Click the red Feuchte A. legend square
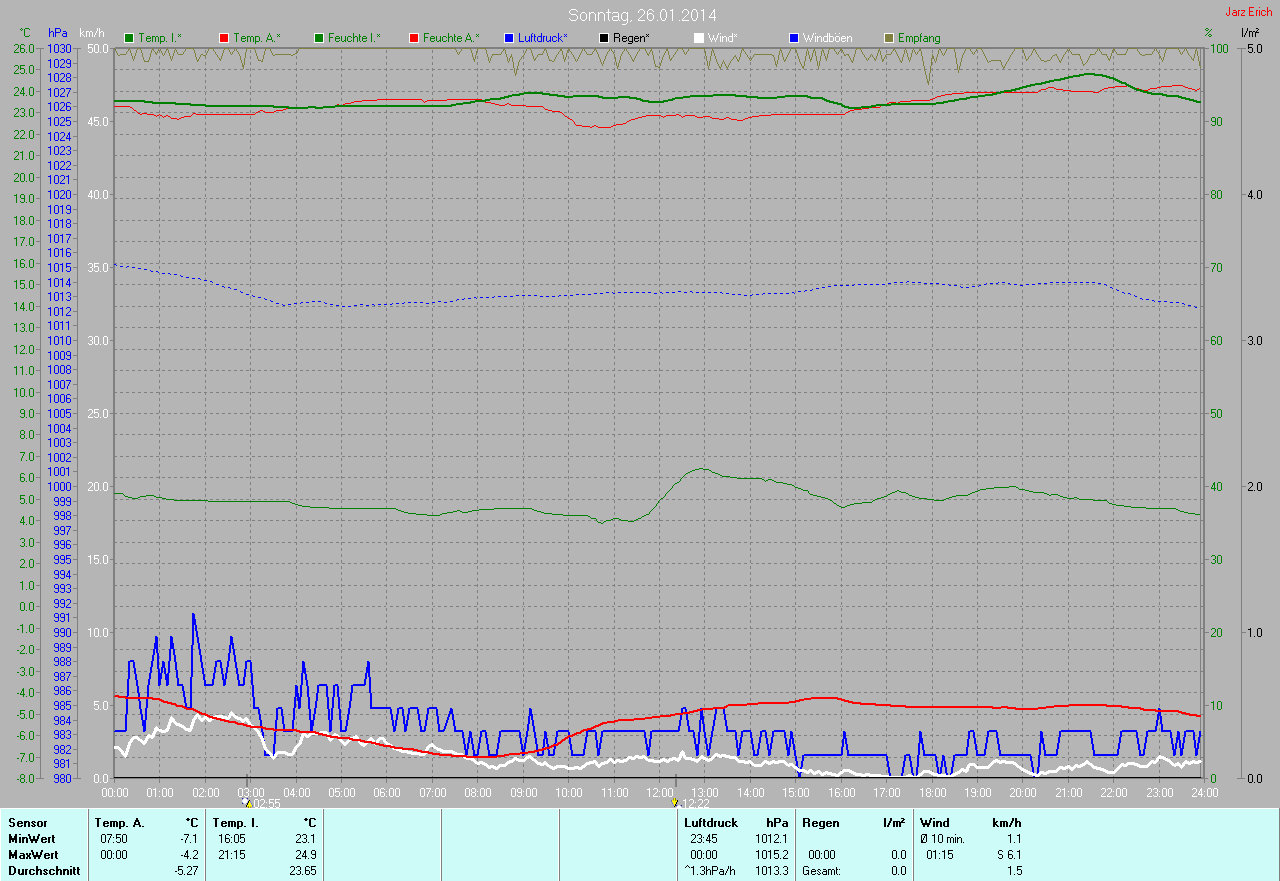 [x=415, y=38]
